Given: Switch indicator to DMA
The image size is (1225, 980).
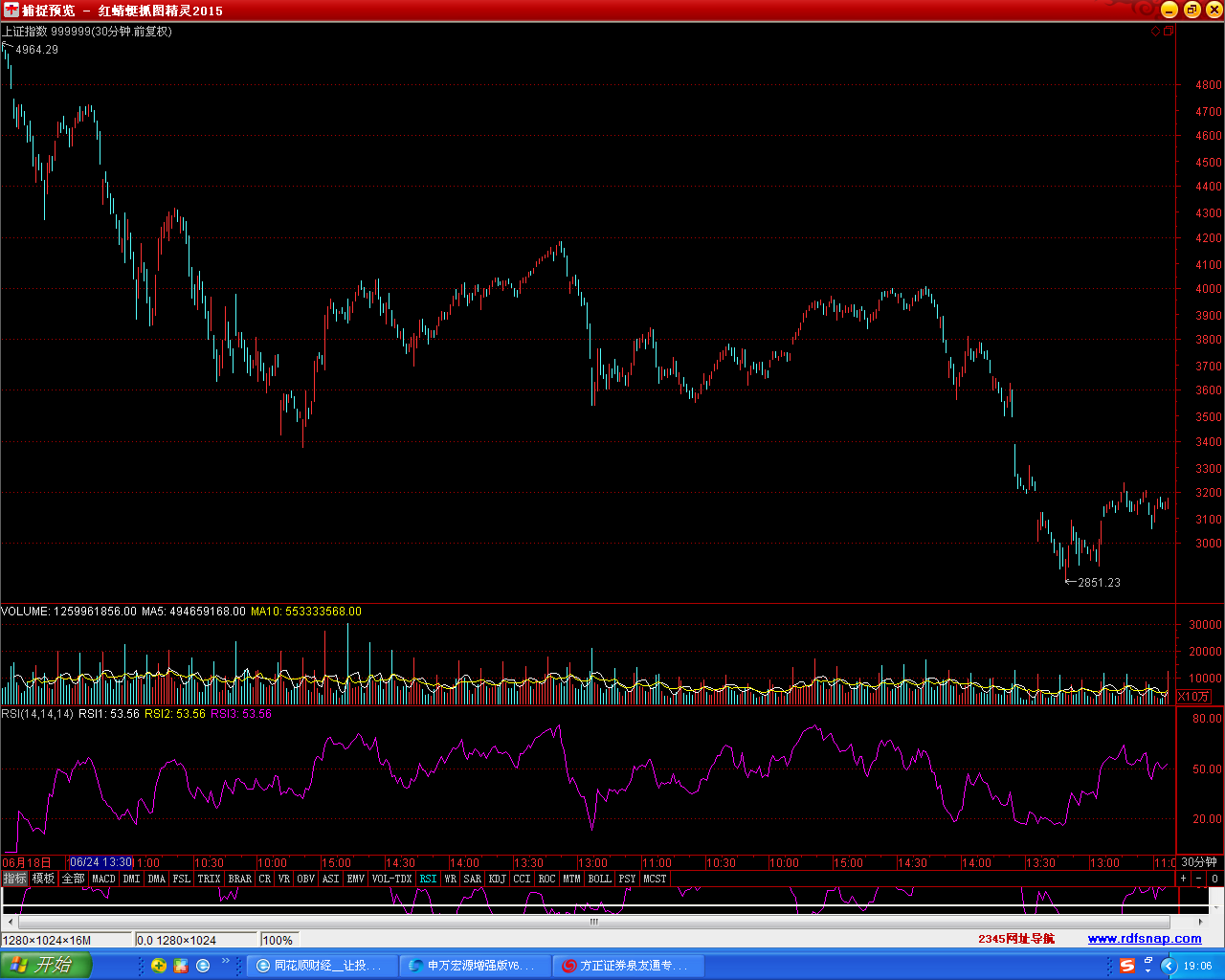Looking at the screenshot, I should [157, 879].
